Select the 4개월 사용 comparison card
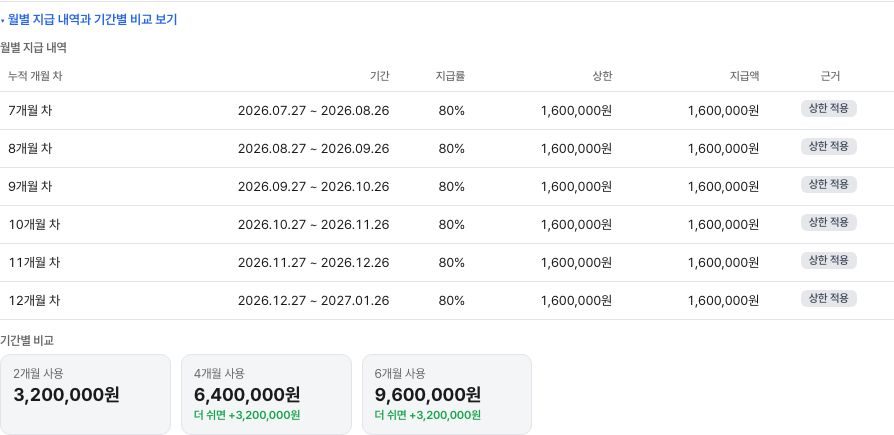Image resolution: width=894 pixels, height=435 pixels. tap(266, 395)
